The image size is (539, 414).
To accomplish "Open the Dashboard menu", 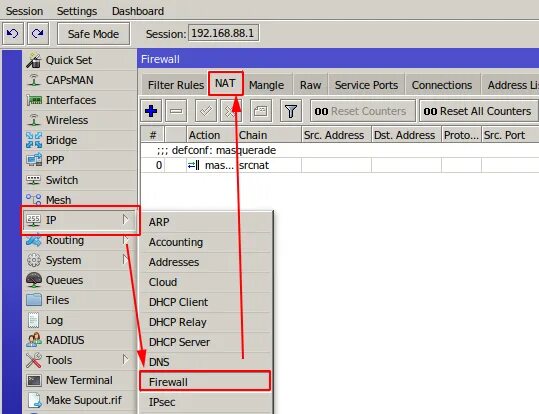I will click(x=138, y=11).
